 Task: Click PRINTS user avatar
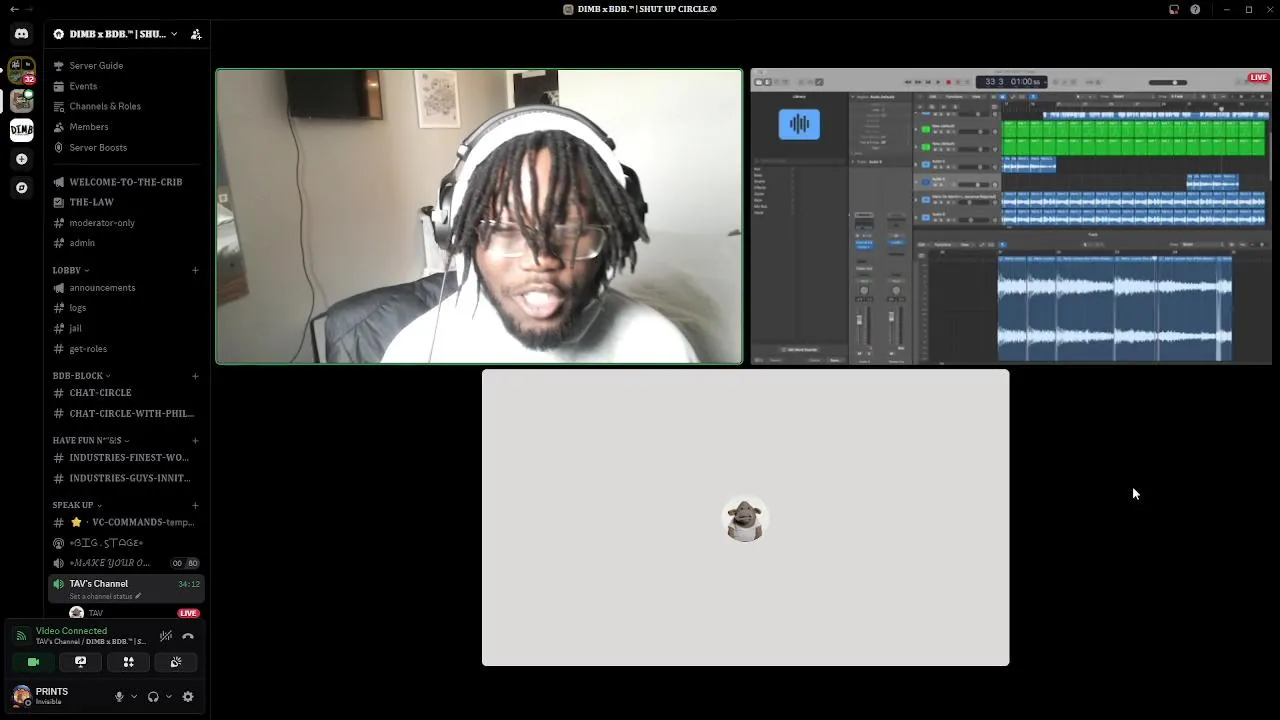(x=21, y=696)
